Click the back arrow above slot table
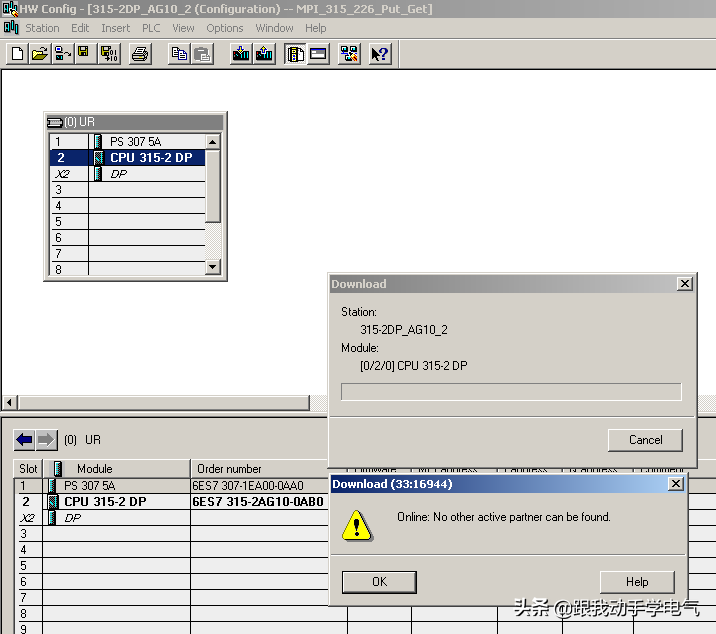The width and height of the screenshot is (716, 634). click(25, 440)
